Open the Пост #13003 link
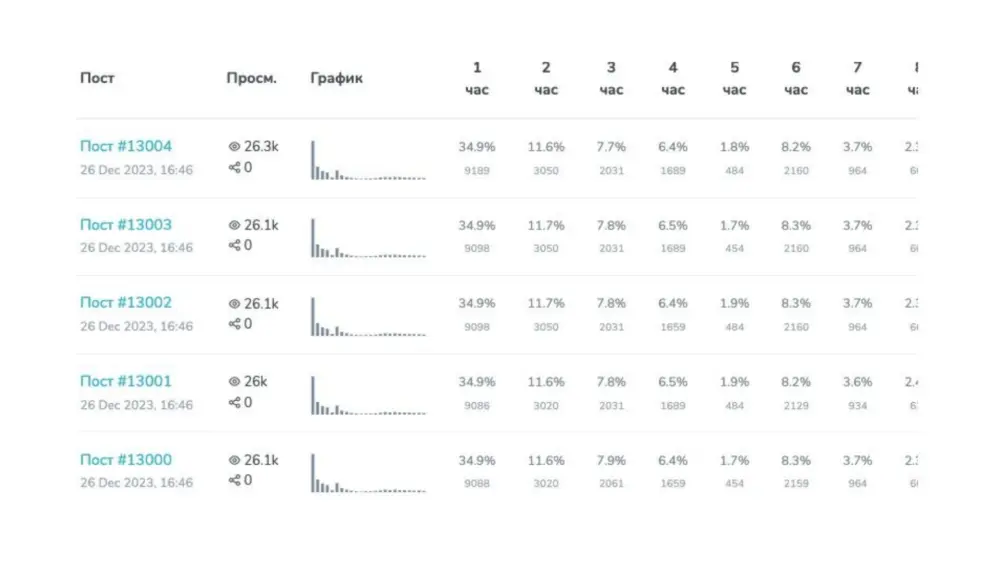The width and height of the screenshot is (999, 562). point(126,225)
